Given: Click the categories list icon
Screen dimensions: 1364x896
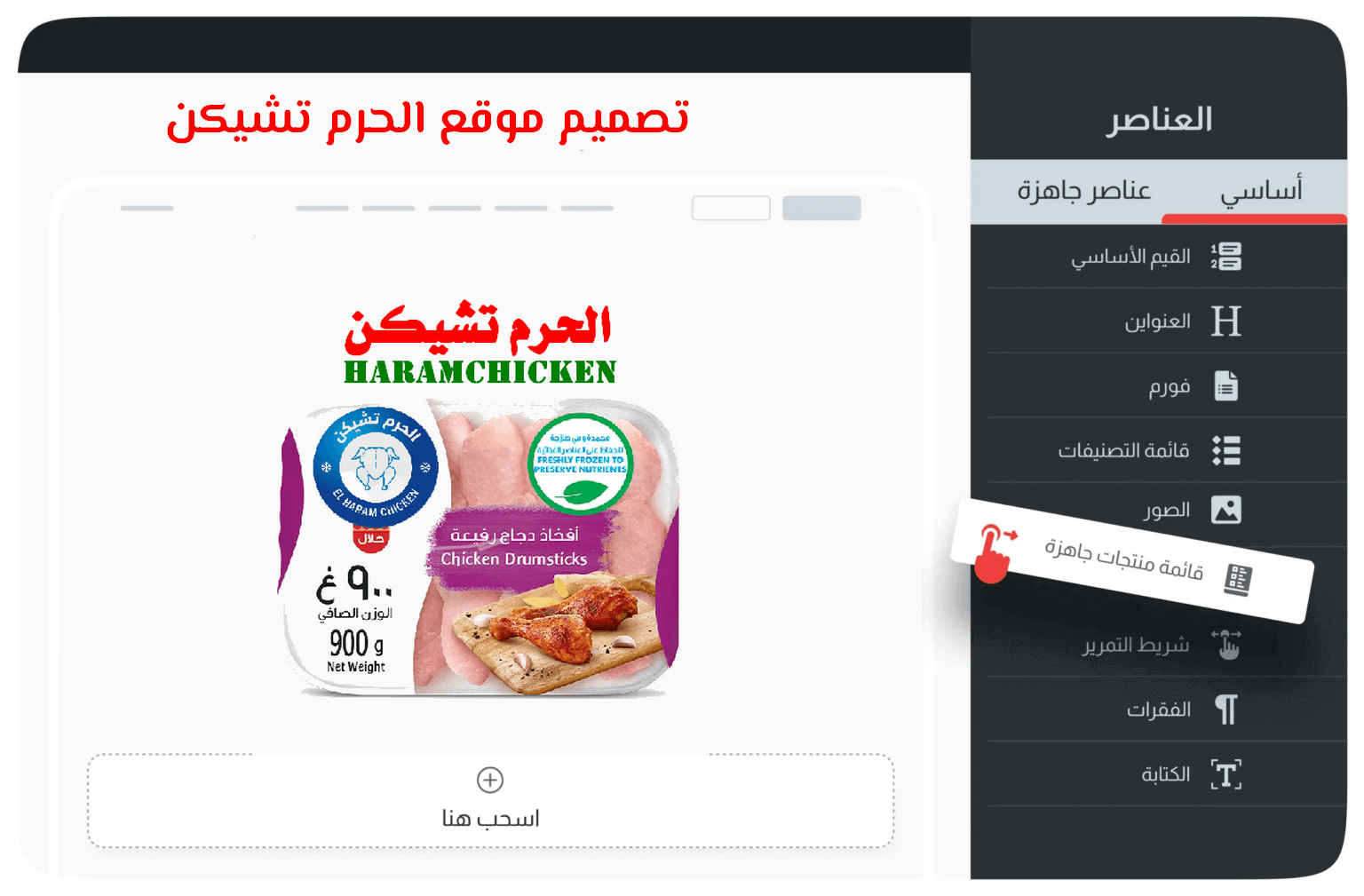Looking at the screenshot, I should pos(1226,450).
